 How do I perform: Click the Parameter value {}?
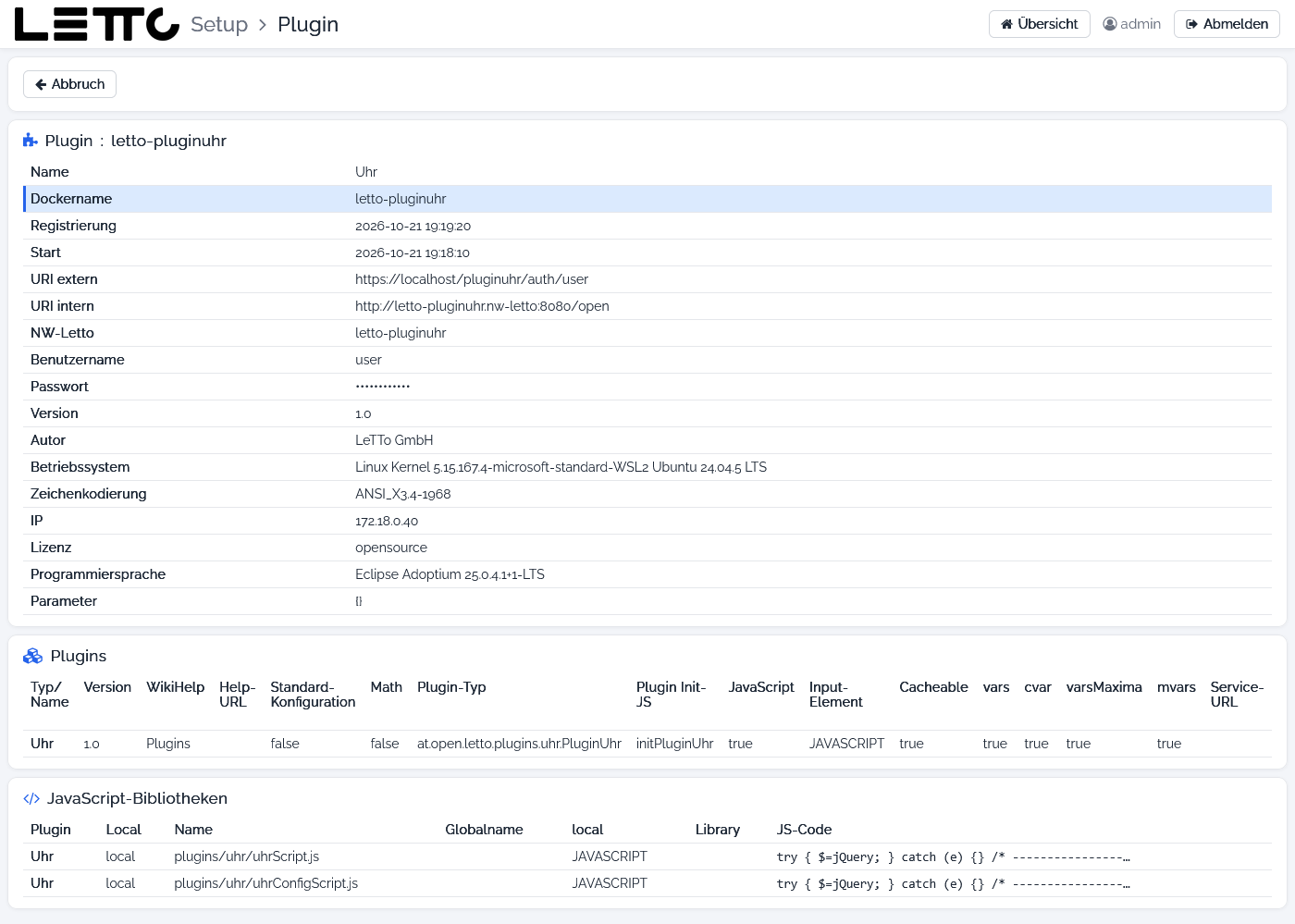[359, 601]
